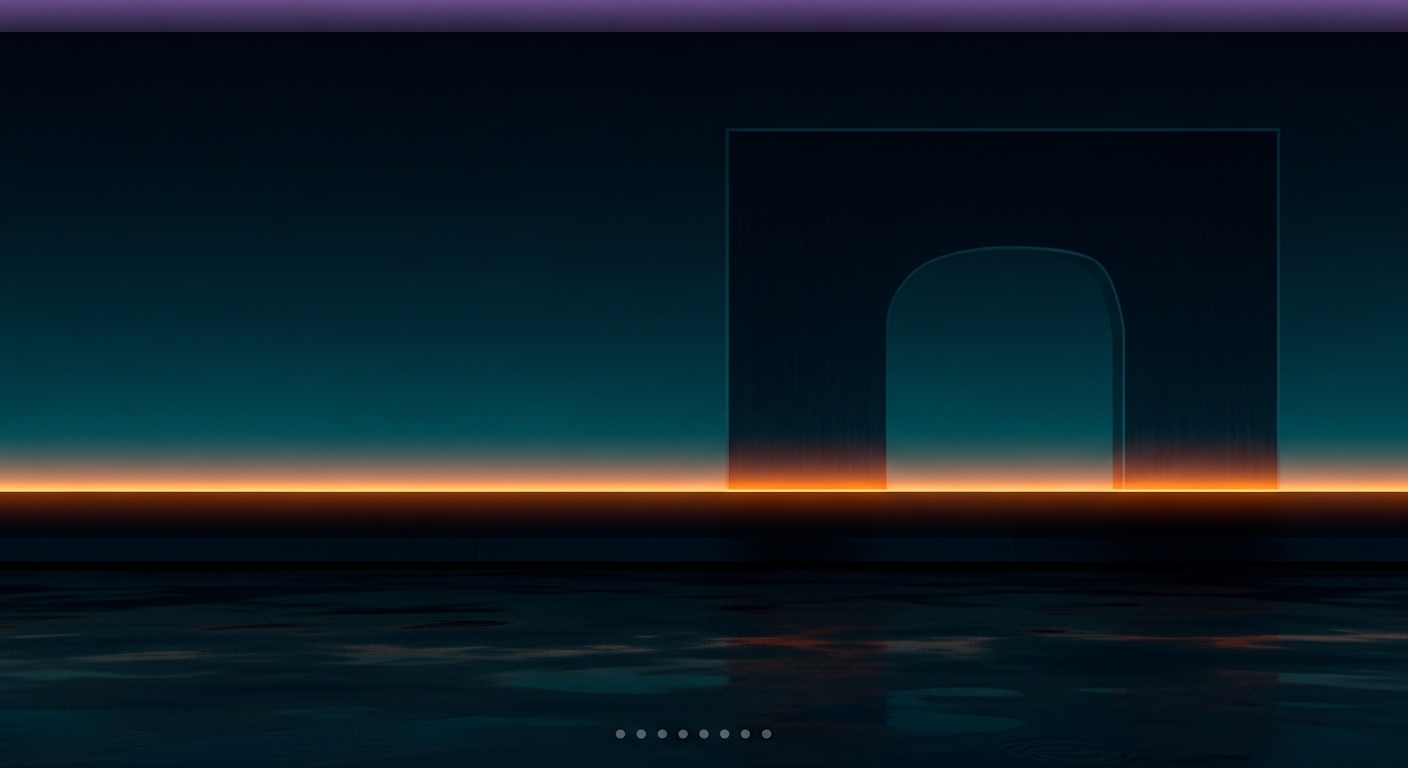The width and height of the screenshot is (1408, 768).
Task: Click inside the arched doorway opening
Action: pos(1000,380)
